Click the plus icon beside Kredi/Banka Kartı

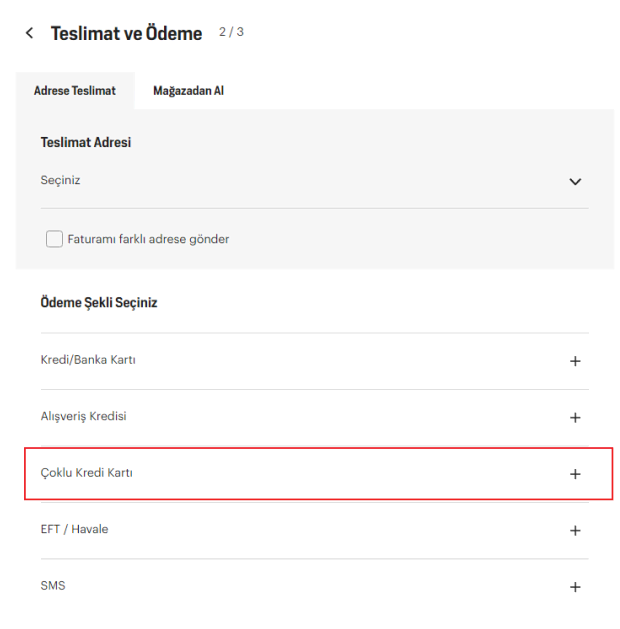pyautogui.click(x=575, y=361)
